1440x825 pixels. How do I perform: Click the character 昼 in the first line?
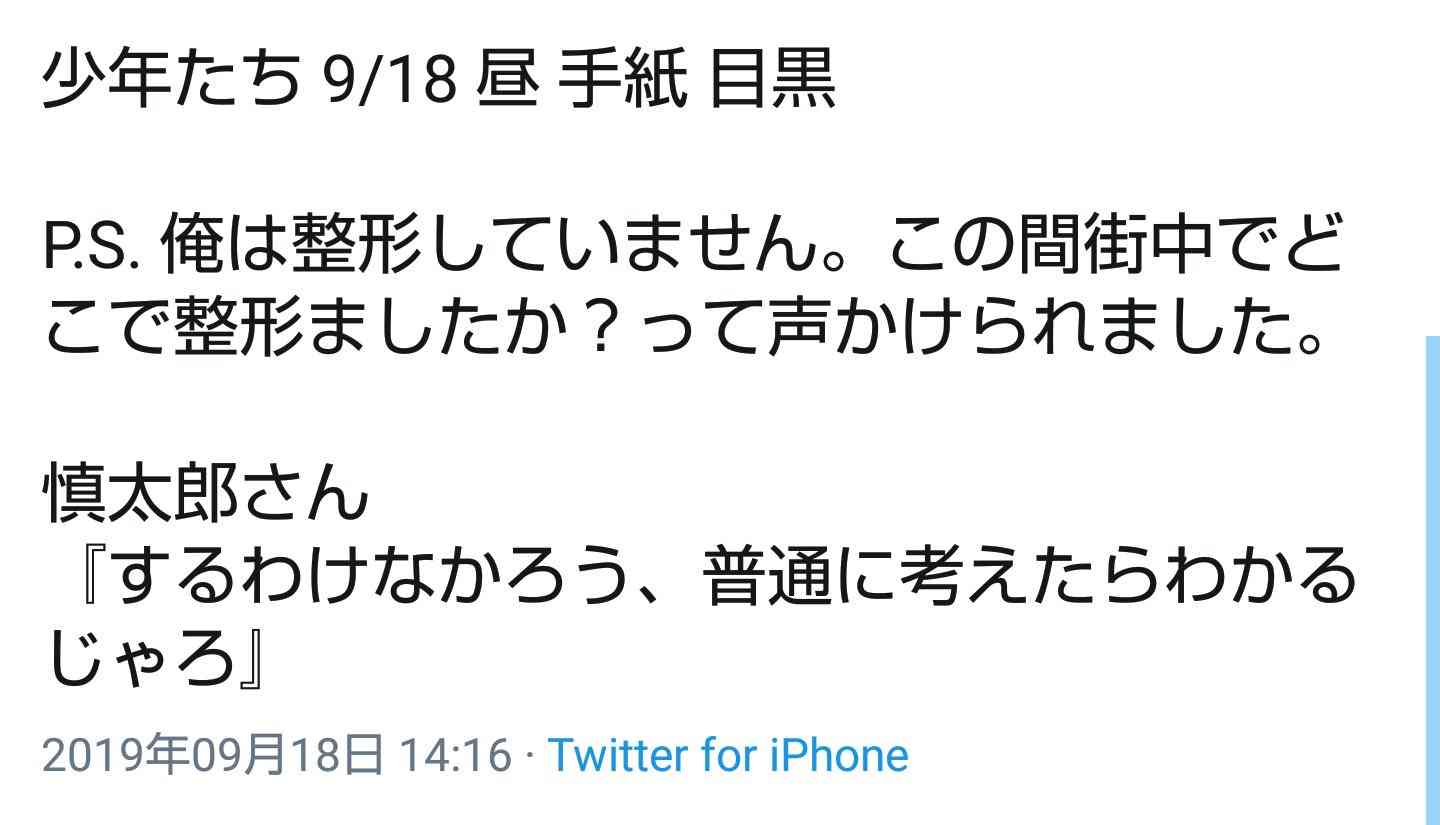click(x=509, y=81)
